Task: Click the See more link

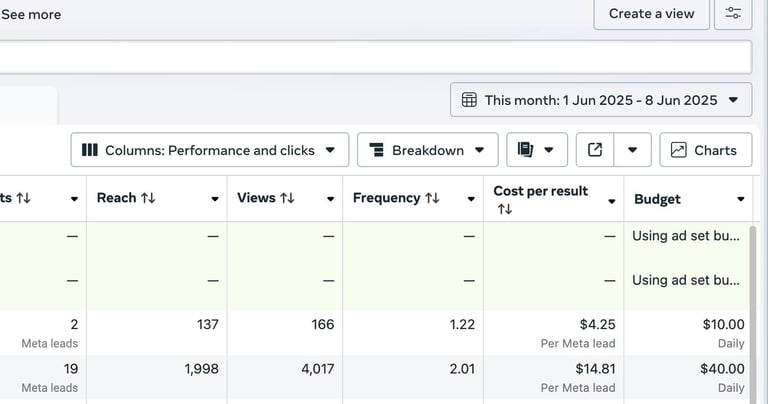Action: point(31,15)
